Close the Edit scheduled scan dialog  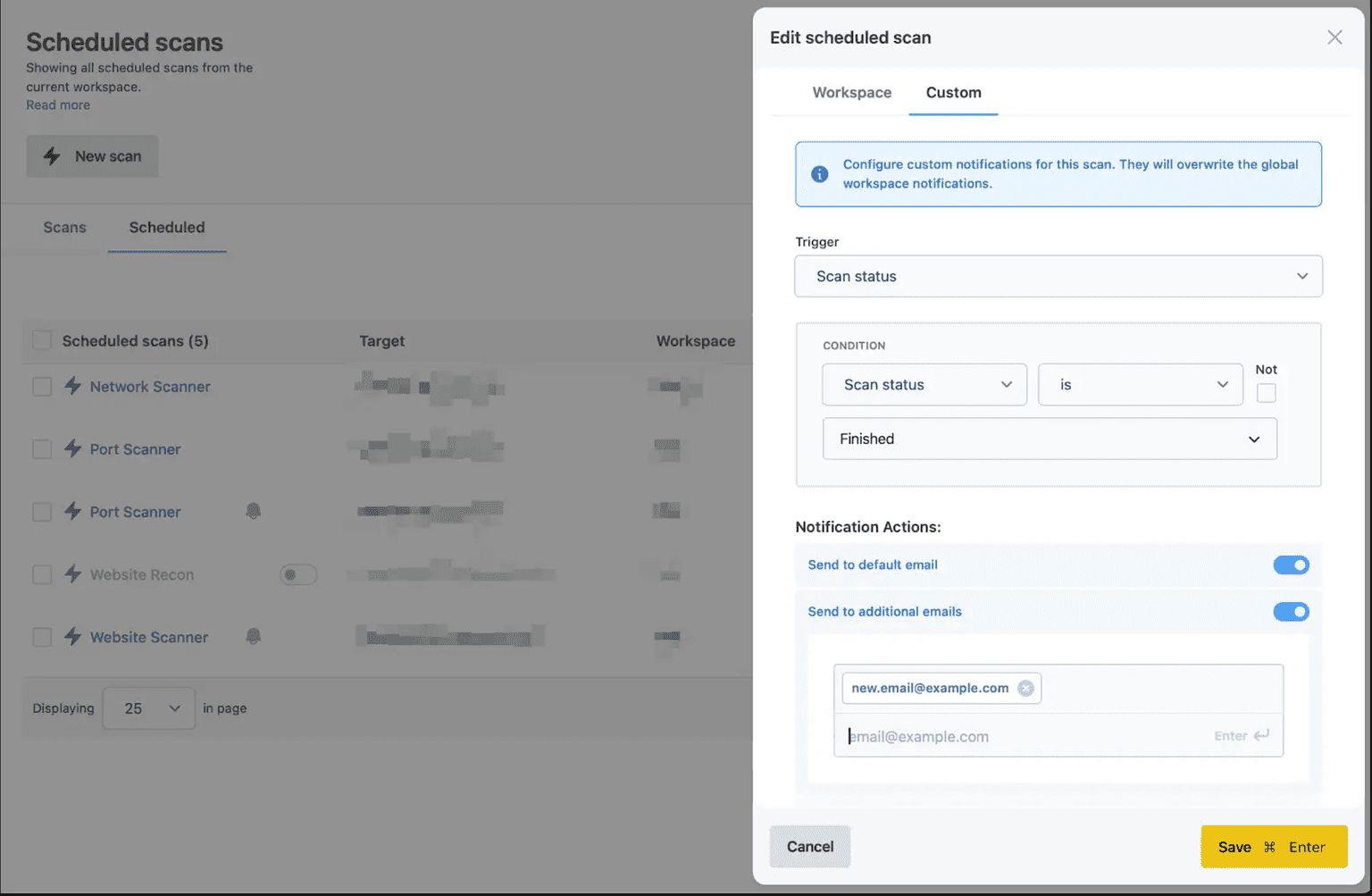tap(1334, 38)
